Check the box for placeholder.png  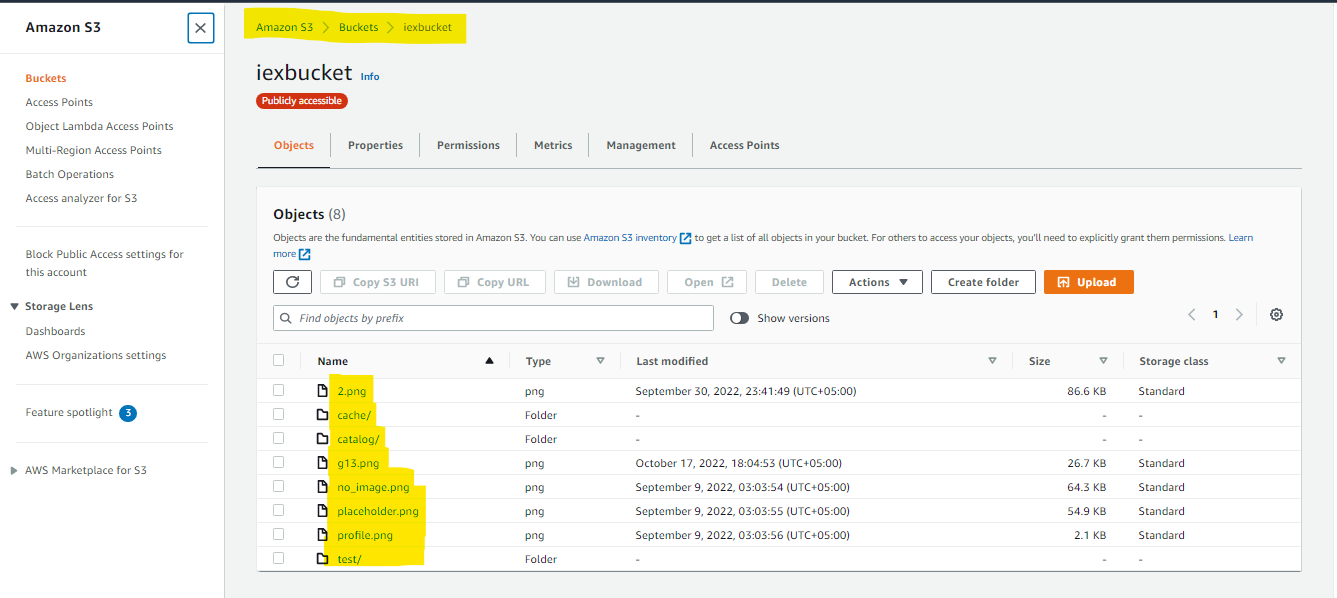(278, 510)
